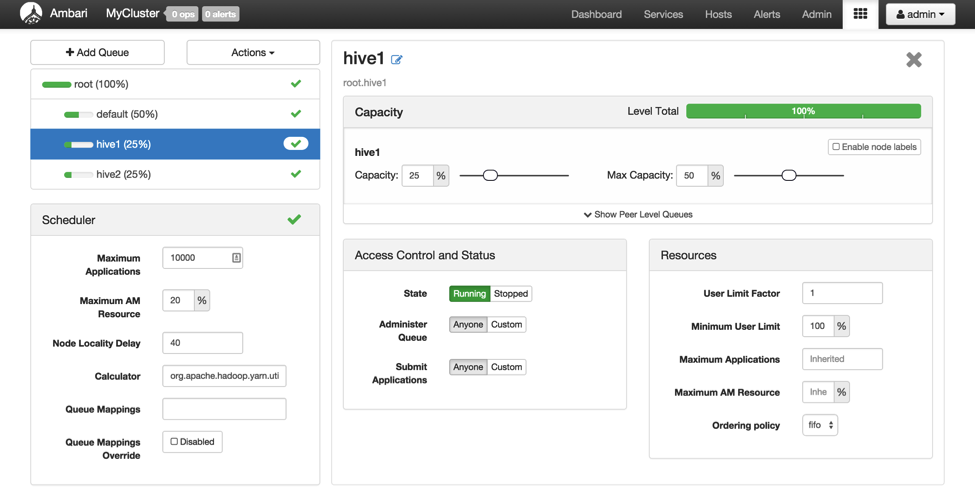Click the checkmark on default queue row

pyautogui.click(x=296, y=114)
